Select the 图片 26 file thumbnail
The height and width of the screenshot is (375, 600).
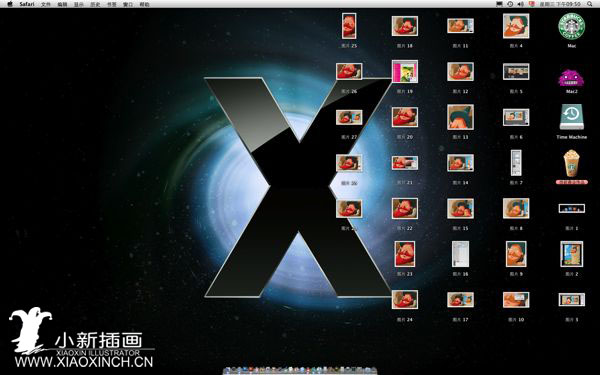click(x=349, y=72)
